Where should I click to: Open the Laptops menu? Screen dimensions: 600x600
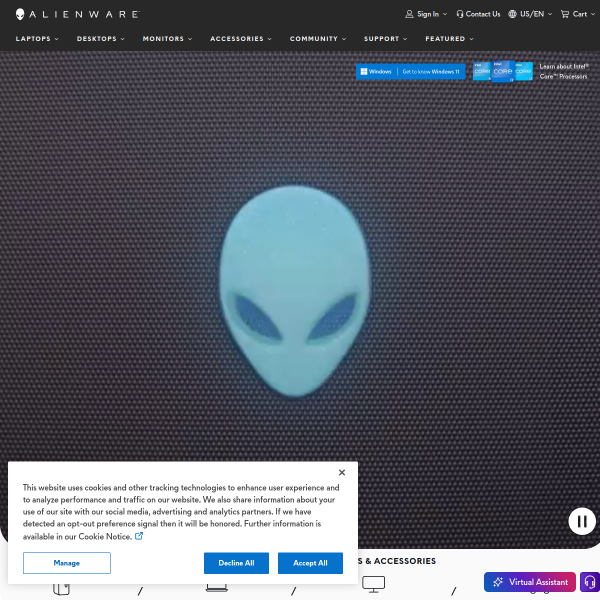[37, 39]
